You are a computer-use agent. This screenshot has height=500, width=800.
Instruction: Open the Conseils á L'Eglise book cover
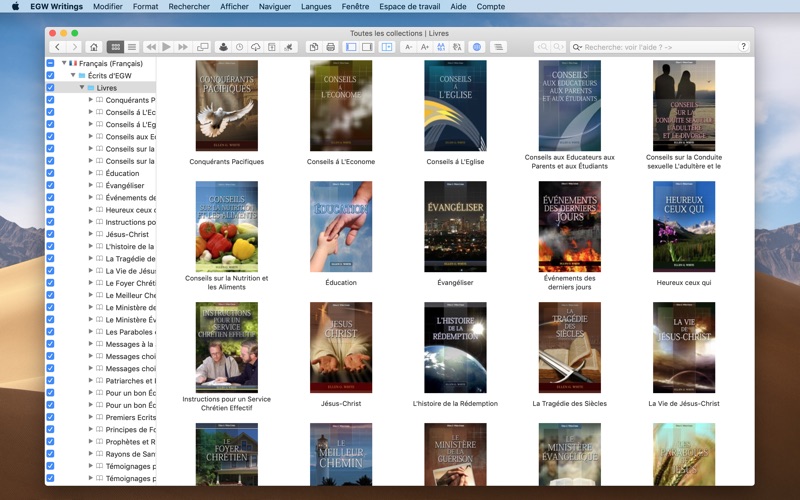pyautogui.click(x=455, y=106)
